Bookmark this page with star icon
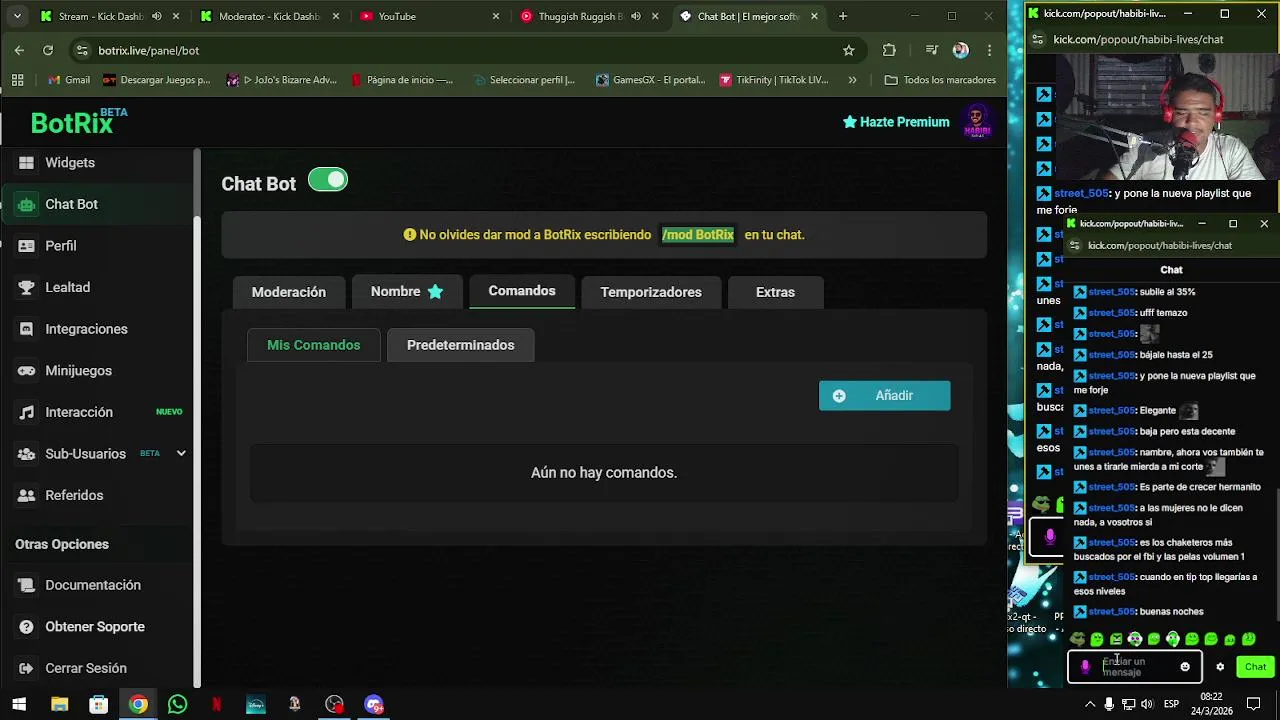Image resolution: width=1280 pixels, height=720 pixels. point(848,50)
